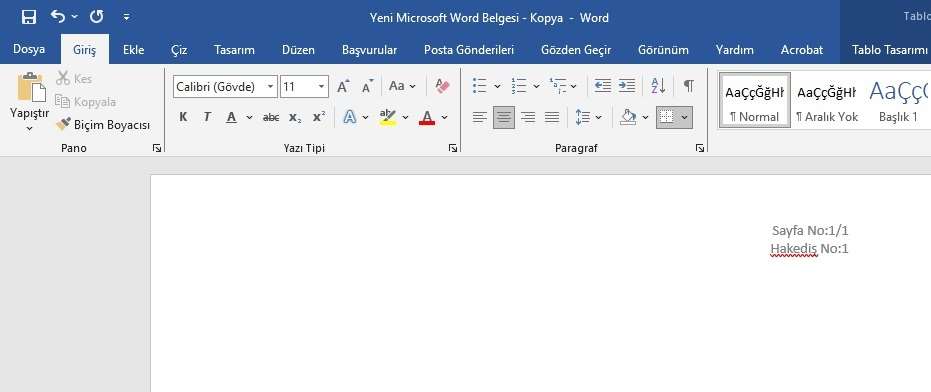Apply the Başlık 1 style
Screen dimensions: 931x392
pyautogui.click(x=898, y=100)
